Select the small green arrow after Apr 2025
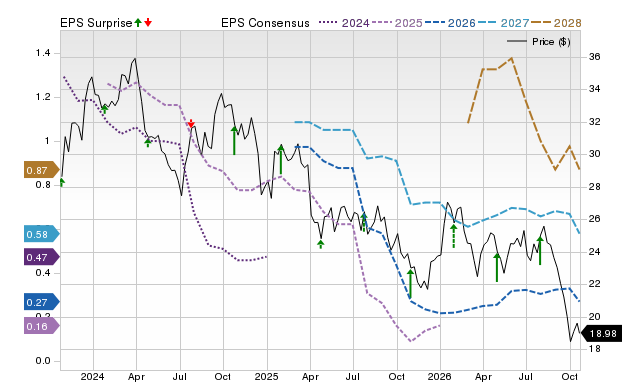This screenshot has height=382, width=640. click(321, 244)
